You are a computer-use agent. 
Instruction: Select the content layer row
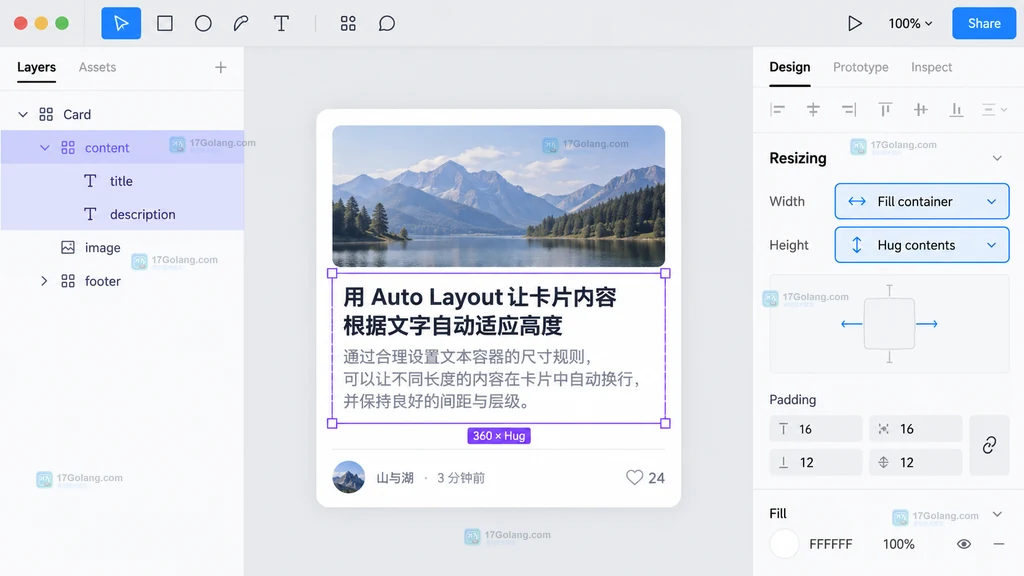coord(122,148)
